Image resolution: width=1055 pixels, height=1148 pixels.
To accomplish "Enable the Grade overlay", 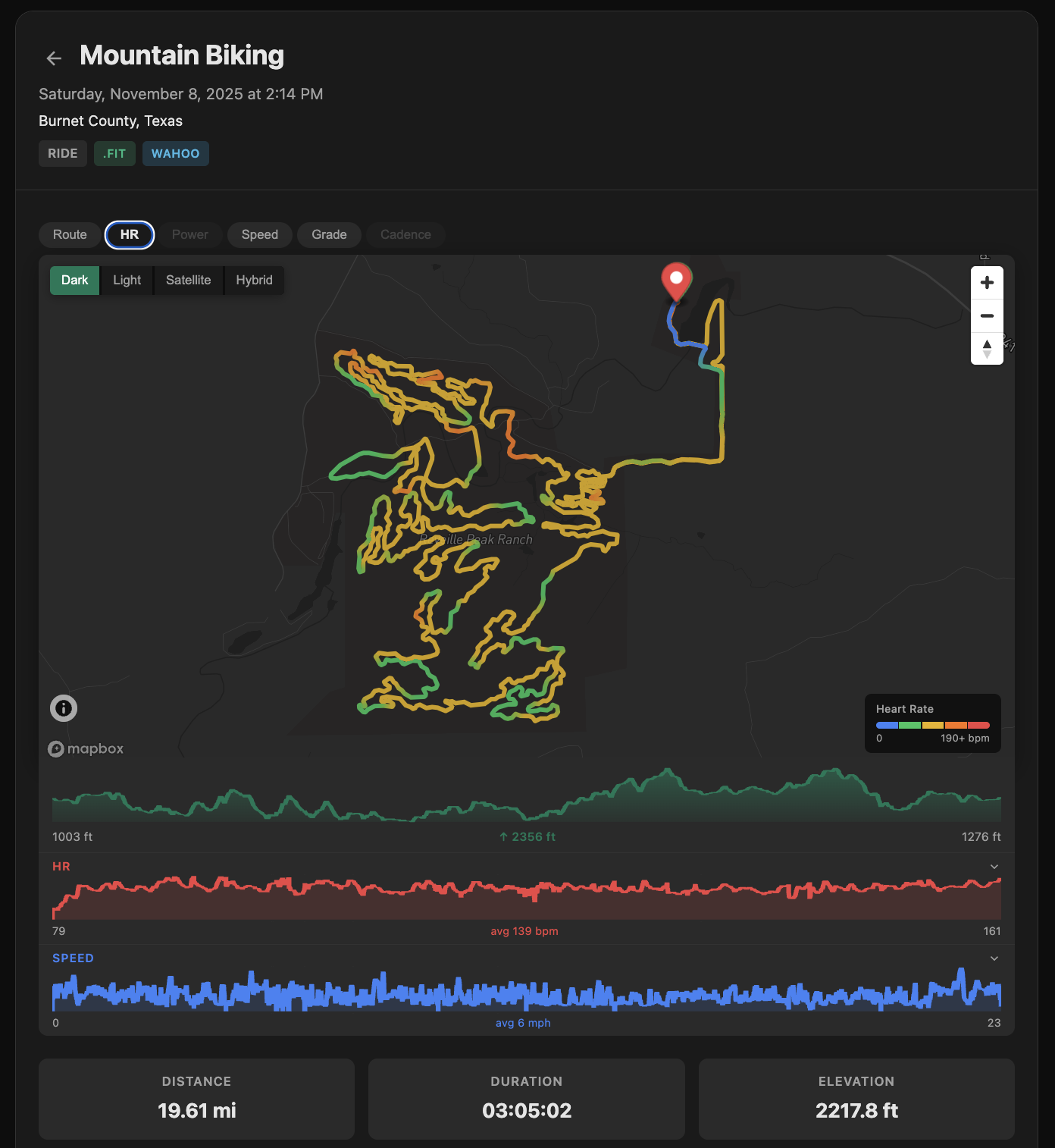I will [x=328, y=234].
